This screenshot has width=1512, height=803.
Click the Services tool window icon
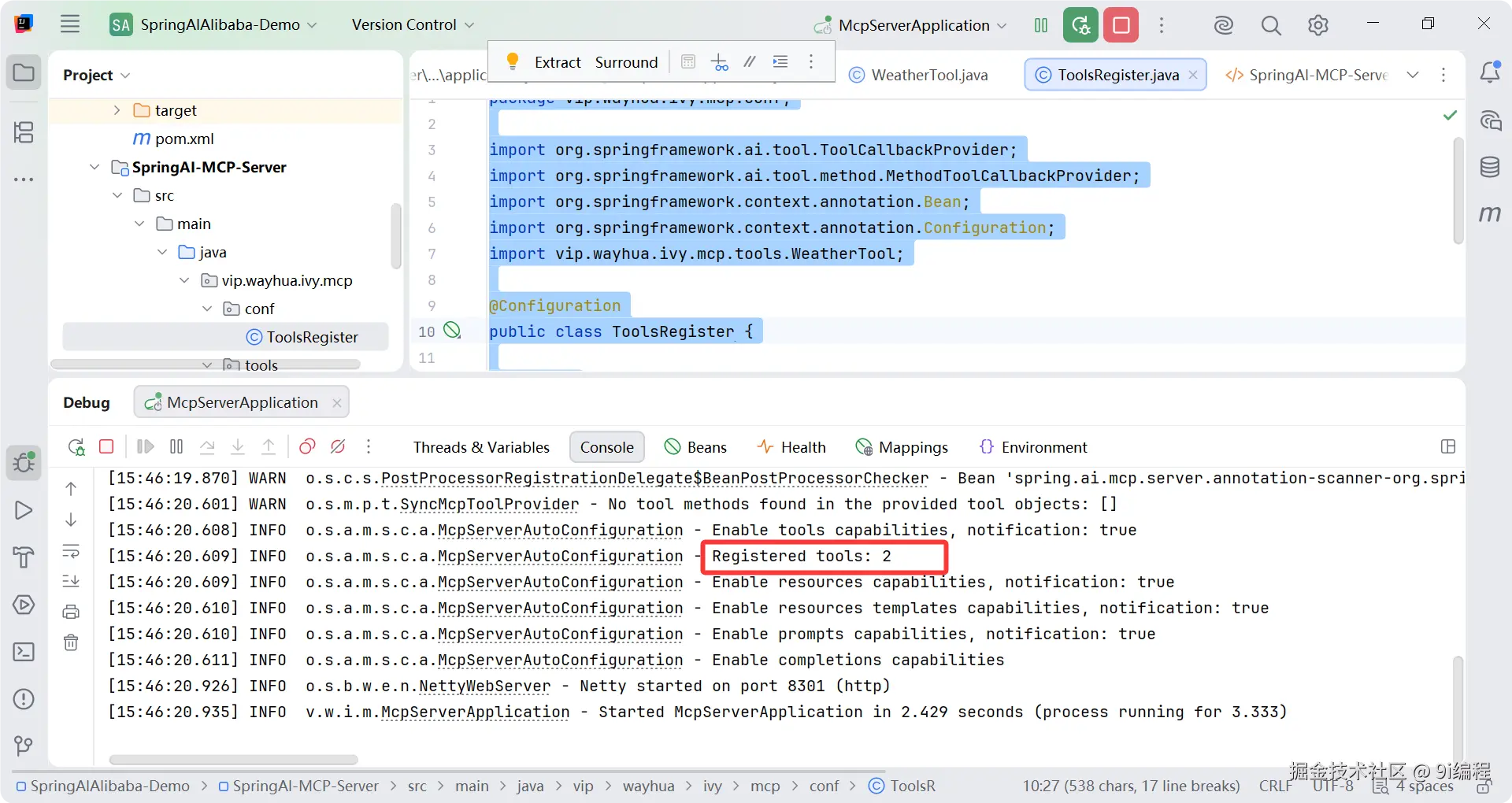pos(24,605)
